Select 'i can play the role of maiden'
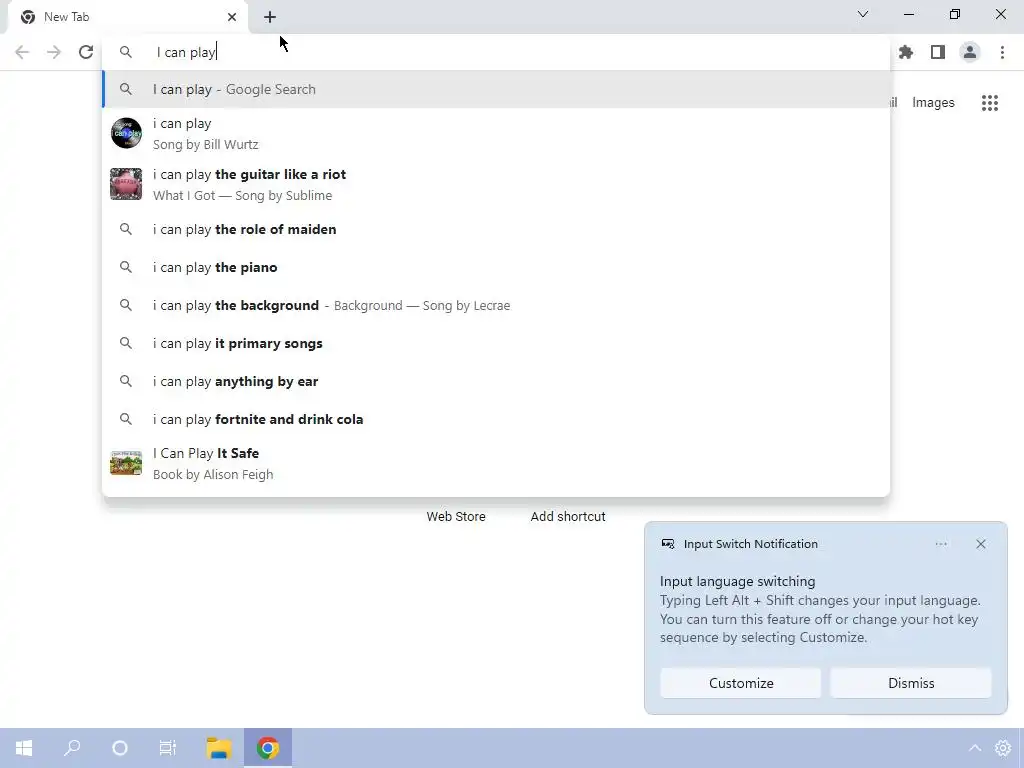 (496, 229)
